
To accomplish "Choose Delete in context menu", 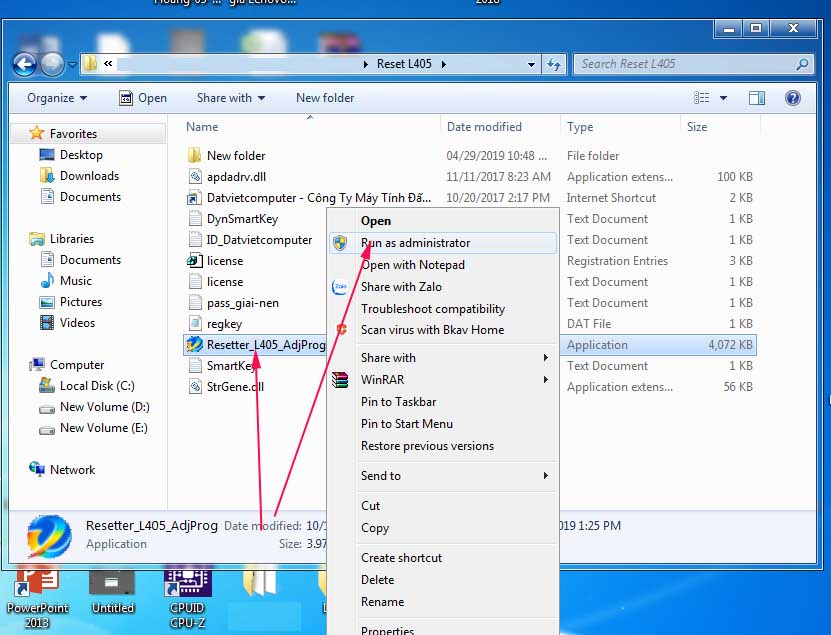I will point(443,580).
